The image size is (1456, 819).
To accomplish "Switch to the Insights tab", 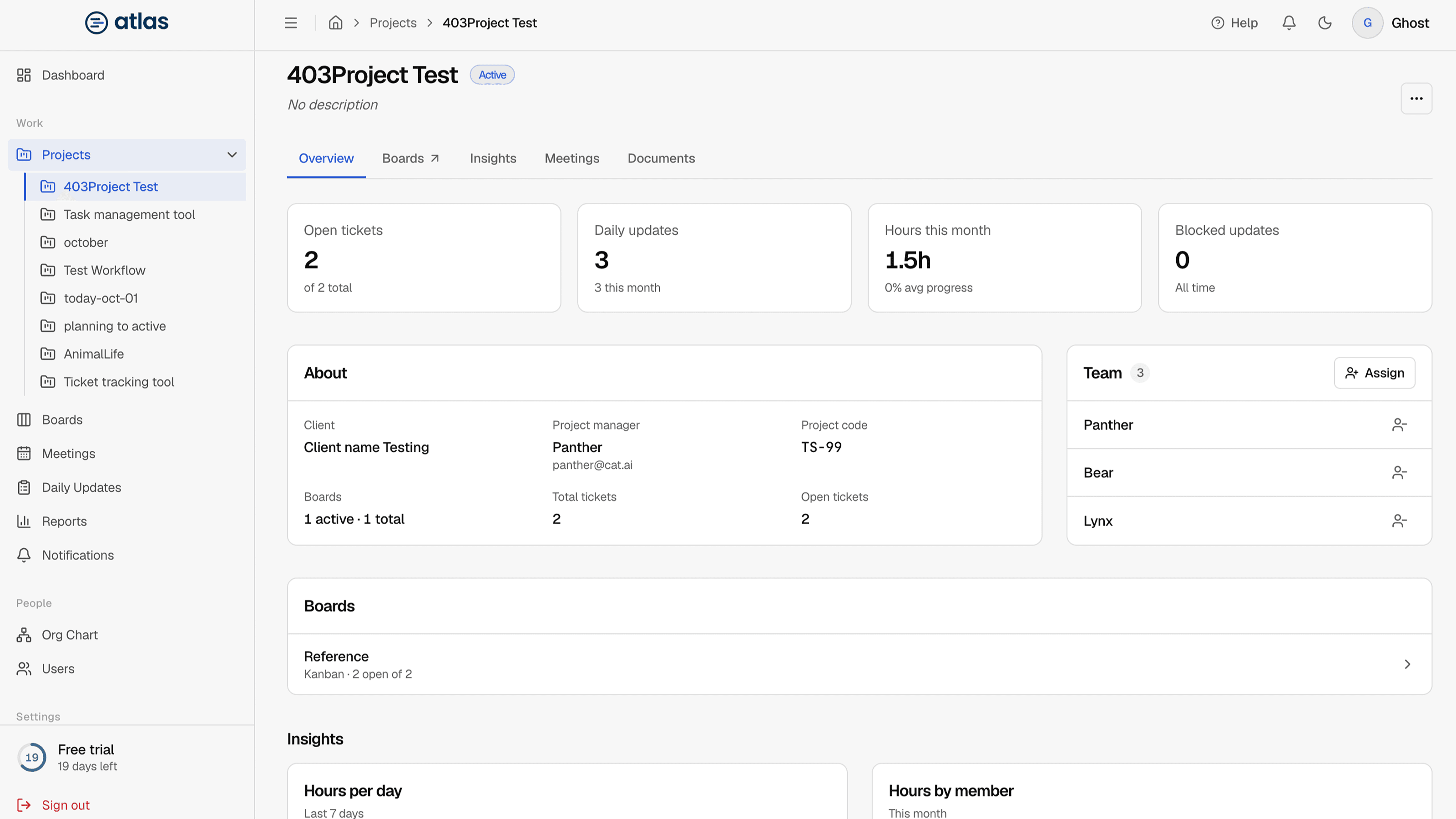I will 493,158.
